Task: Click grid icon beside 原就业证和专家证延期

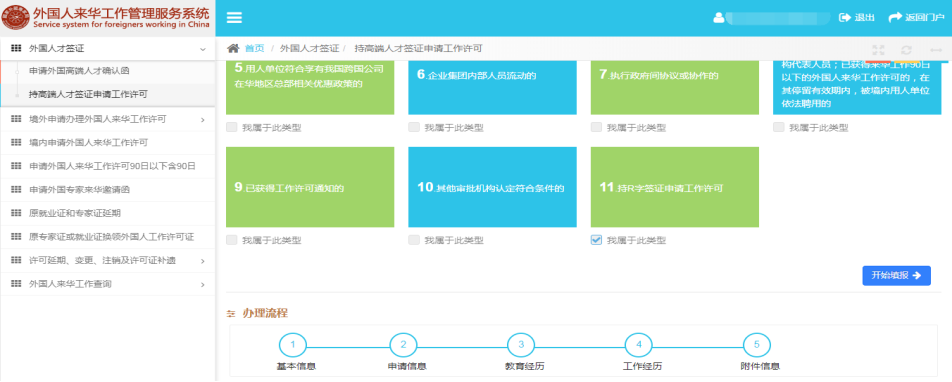Action: click(x=16, y=213)
